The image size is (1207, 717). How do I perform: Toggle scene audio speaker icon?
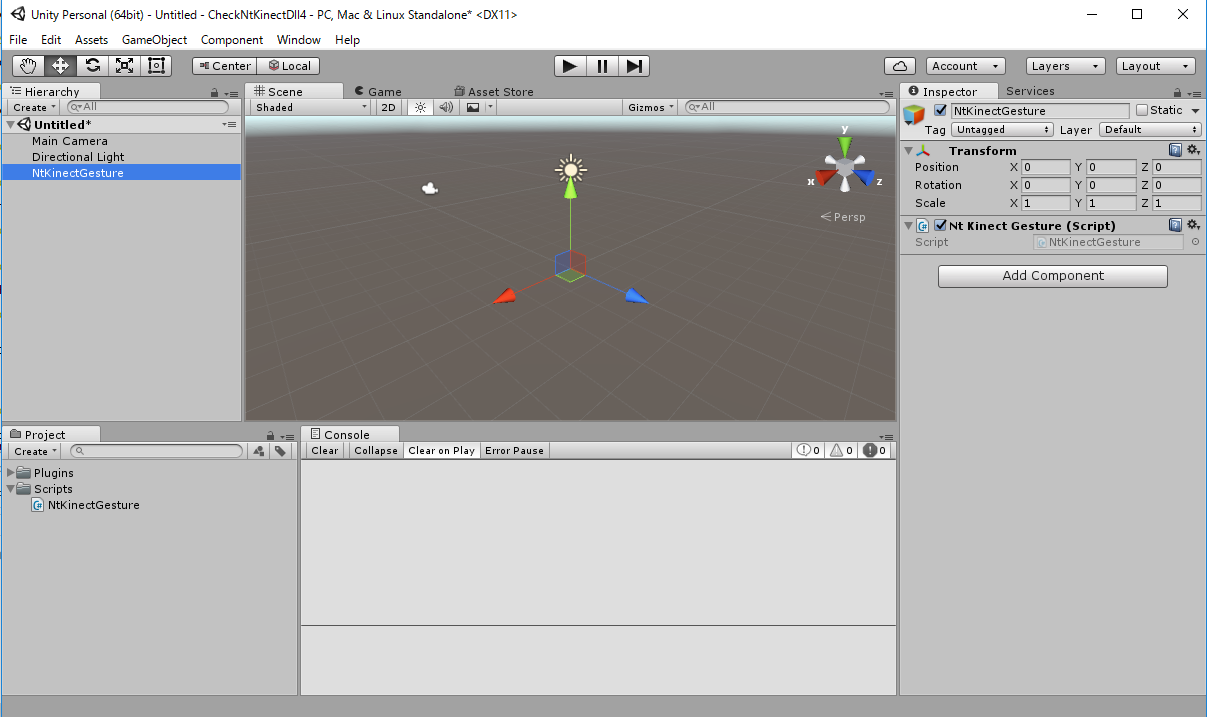coord(446,107)
